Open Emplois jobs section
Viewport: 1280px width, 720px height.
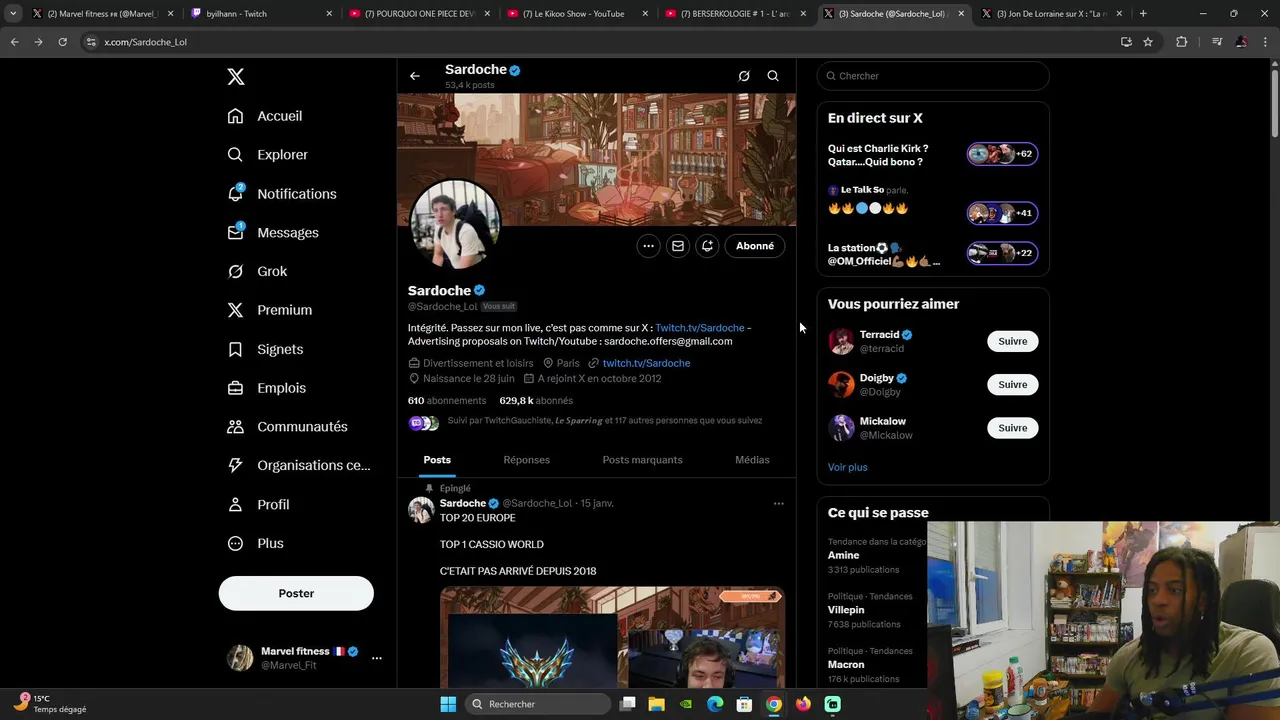pos(266,388)
